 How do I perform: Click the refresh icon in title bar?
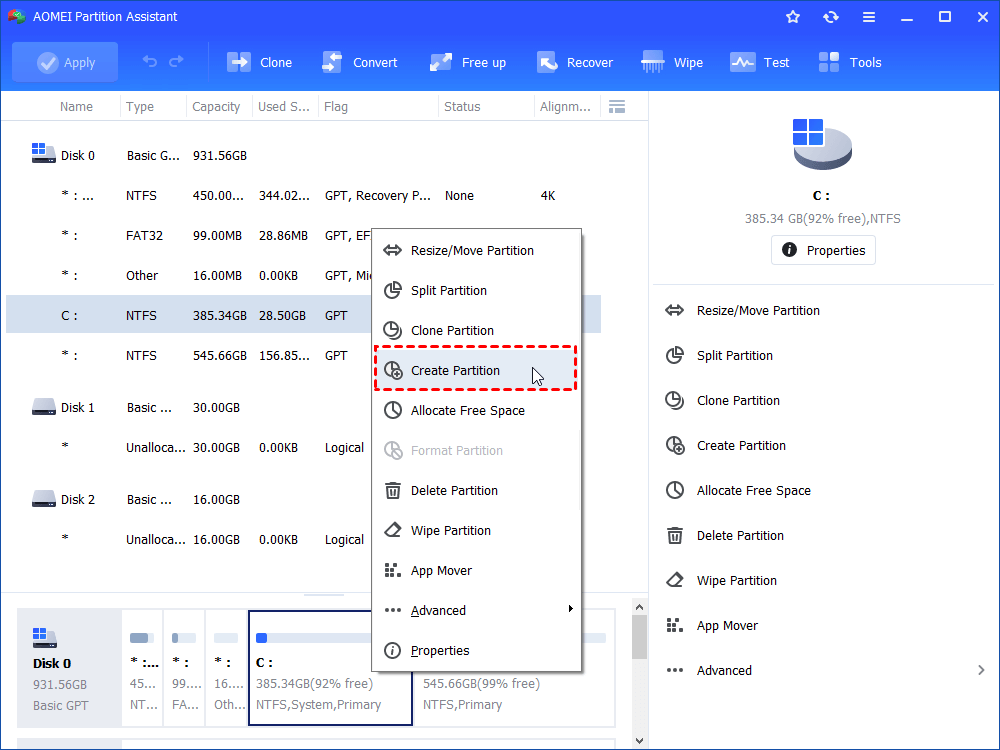tap(830, 17)
